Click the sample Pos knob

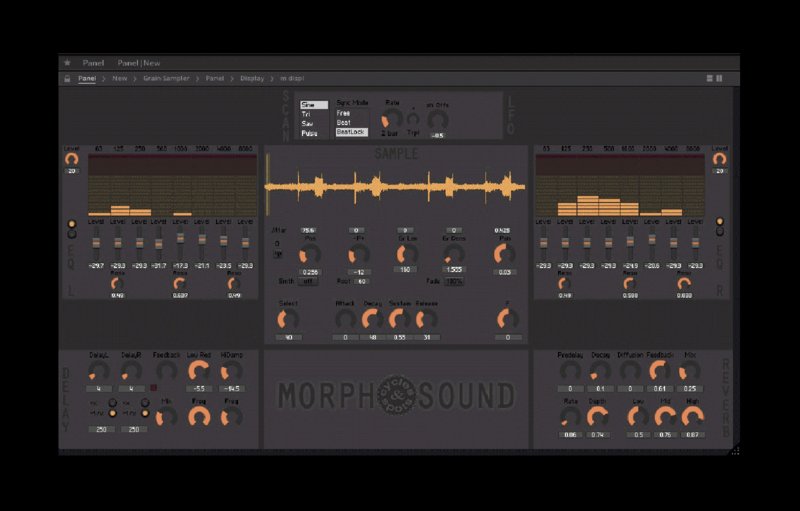309,254
